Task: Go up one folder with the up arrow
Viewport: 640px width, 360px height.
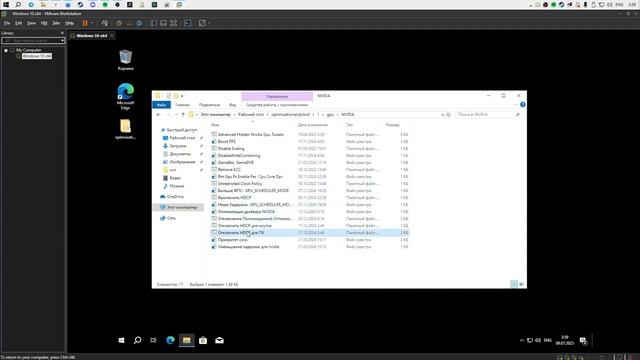Action: point(183,115)
